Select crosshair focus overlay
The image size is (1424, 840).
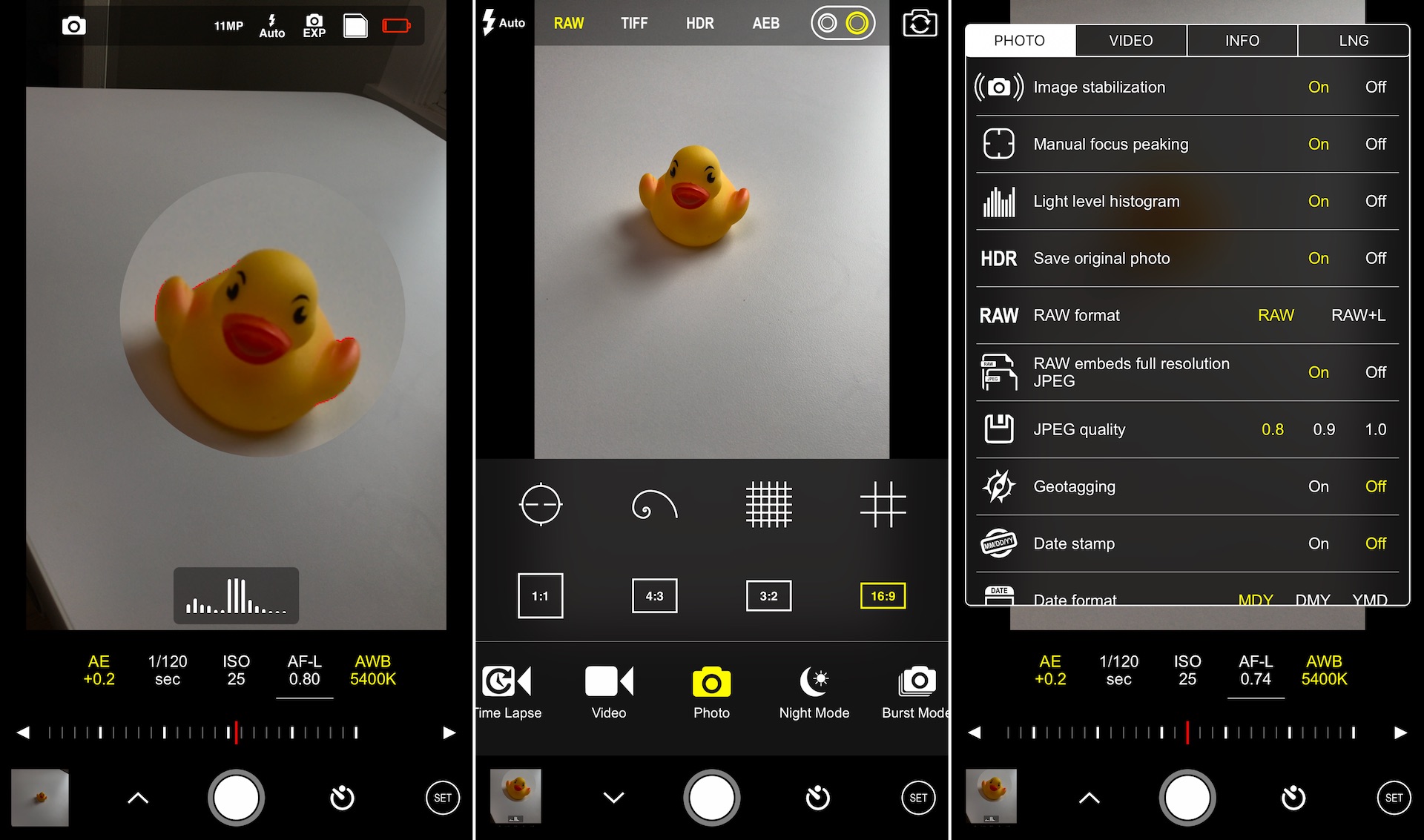pyautogui.click(x=539, y=504)
